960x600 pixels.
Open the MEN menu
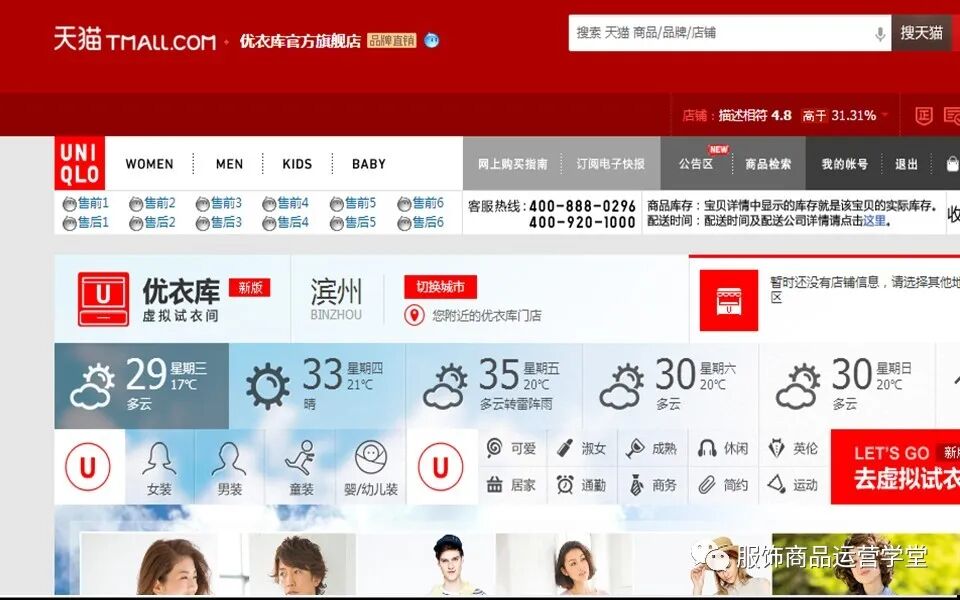pos(229,164)
